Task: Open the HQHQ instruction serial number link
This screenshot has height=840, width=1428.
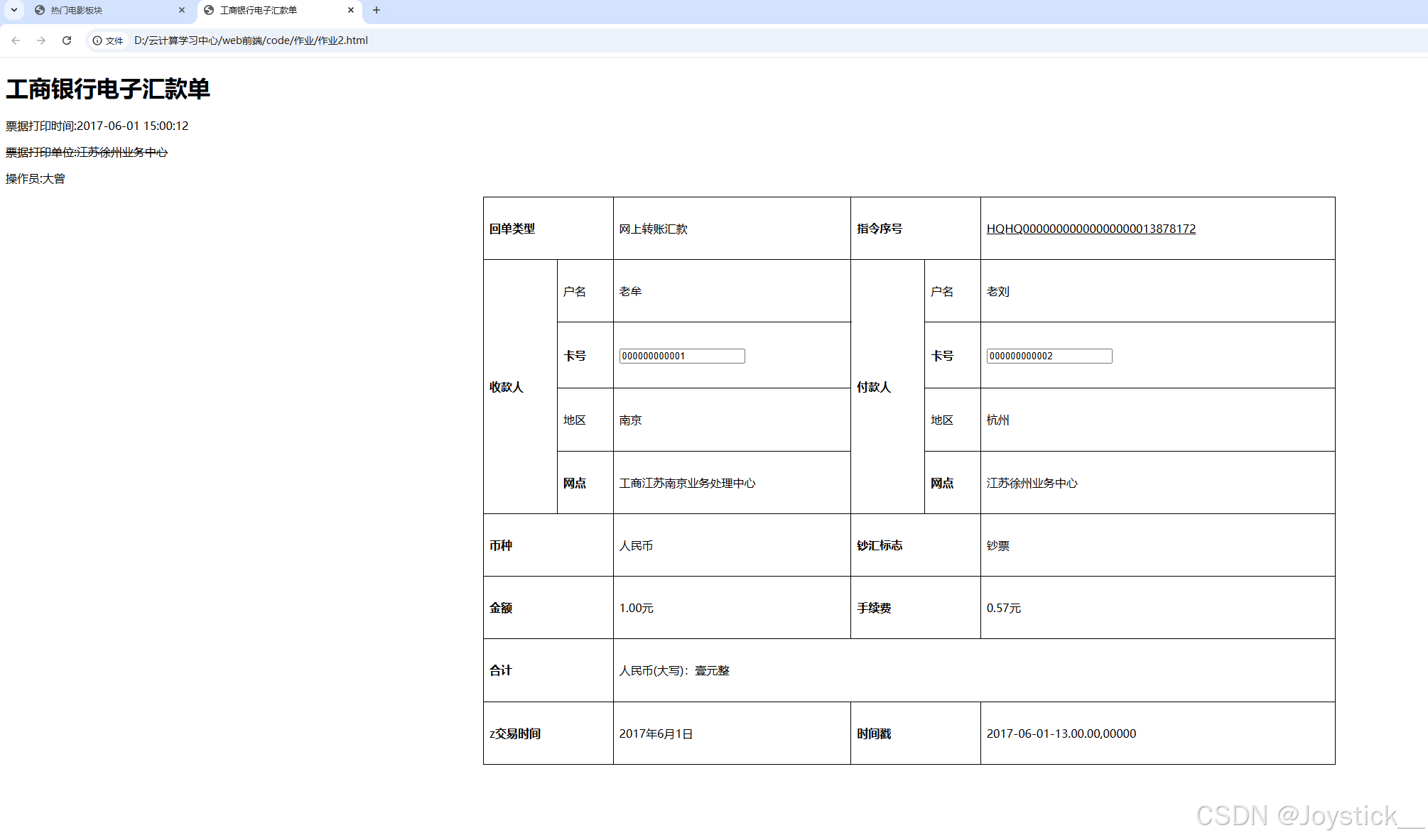Action: 1091,229
